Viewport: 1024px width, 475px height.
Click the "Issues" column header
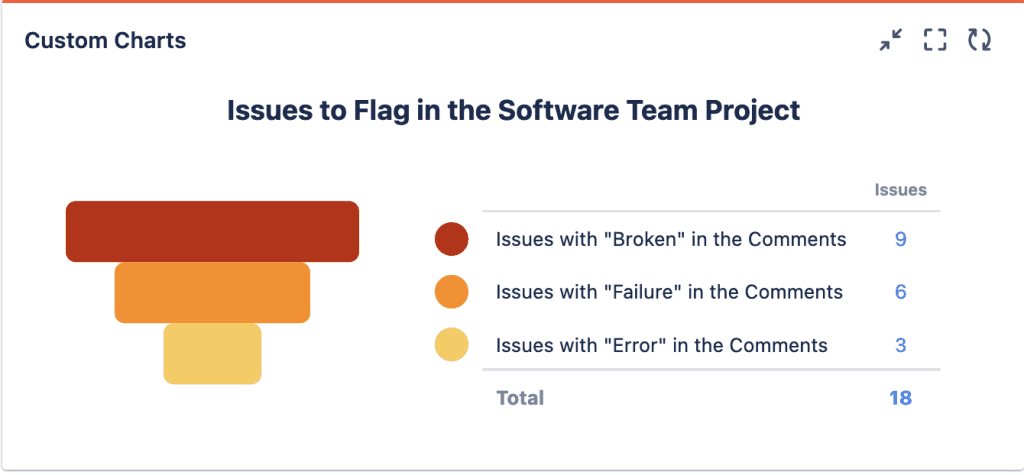(x=900, y=190)
